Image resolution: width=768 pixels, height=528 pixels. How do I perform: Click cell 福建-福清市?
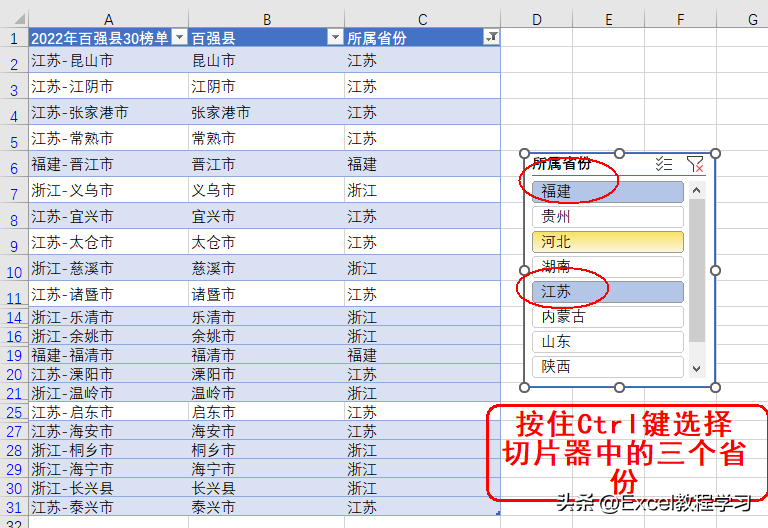[x=108, y=355]
